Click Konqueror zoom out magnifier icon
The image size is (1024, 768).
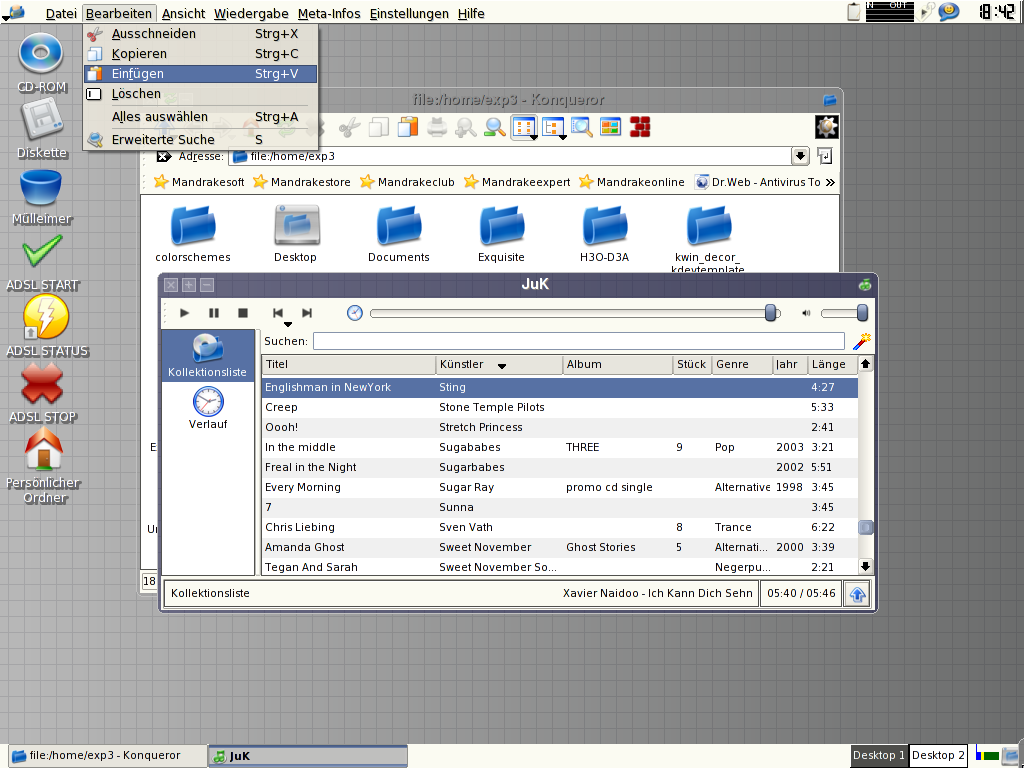click(x=466, y=127)
